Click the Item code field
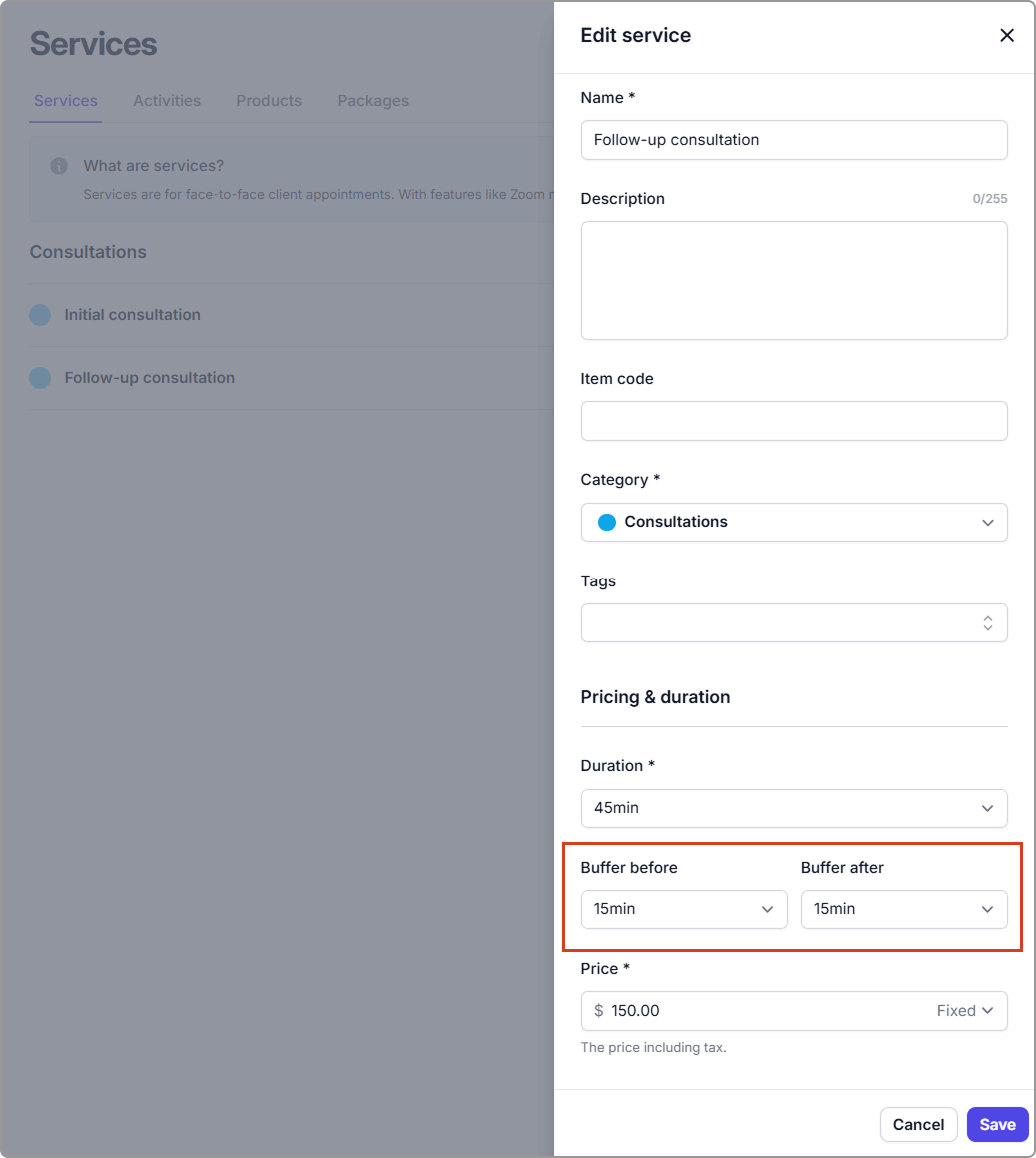The image size is (1036, 1158). (x=793, y=421)
